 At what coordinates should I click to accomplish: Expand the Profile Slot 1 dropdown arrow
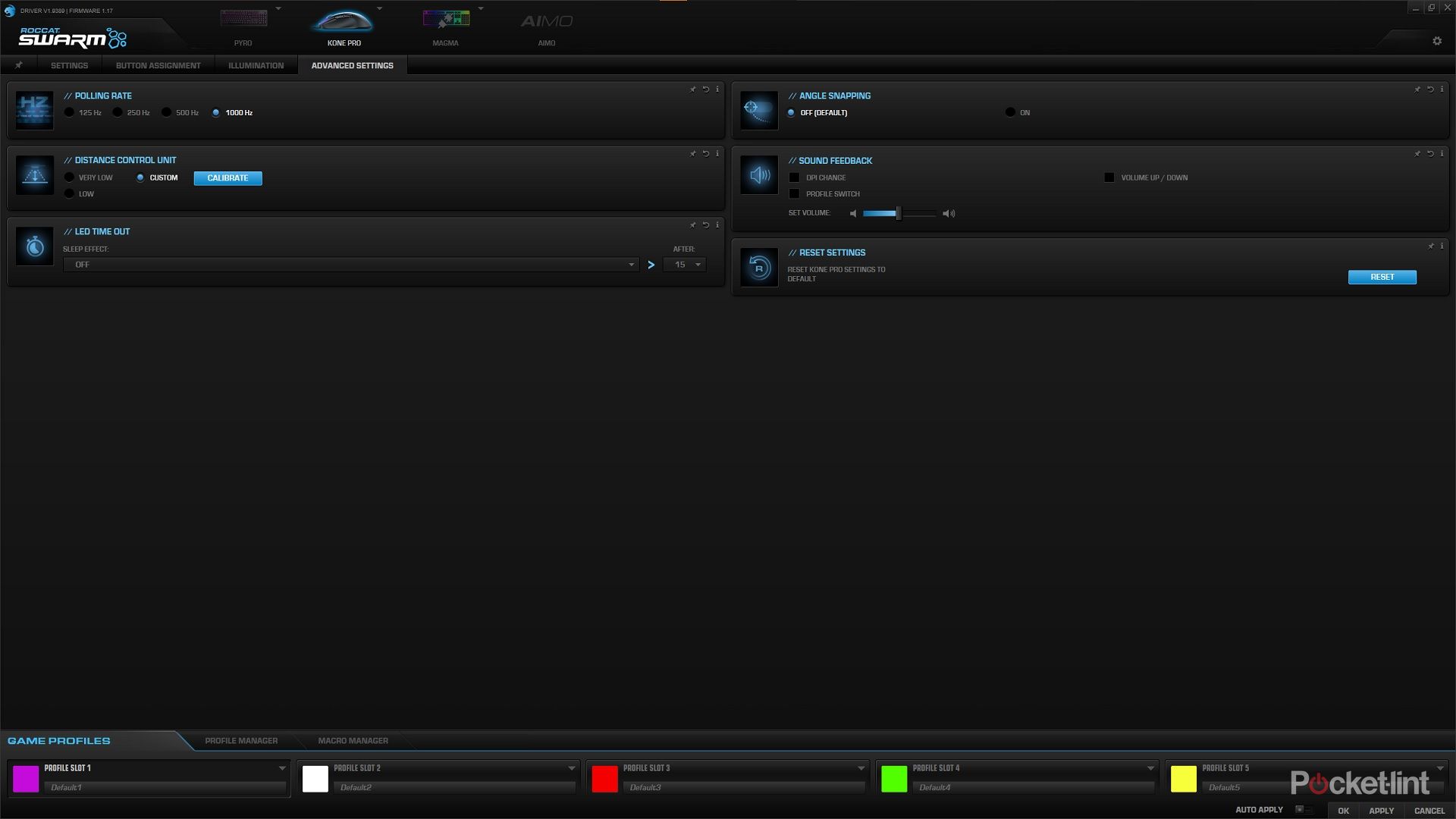(282, 768)
